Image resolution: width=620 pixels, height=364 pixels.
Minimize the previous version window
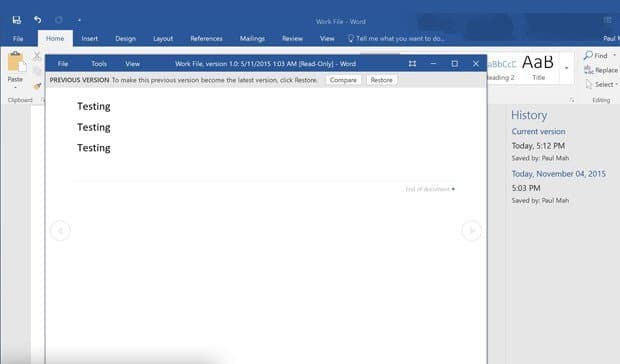433,64
